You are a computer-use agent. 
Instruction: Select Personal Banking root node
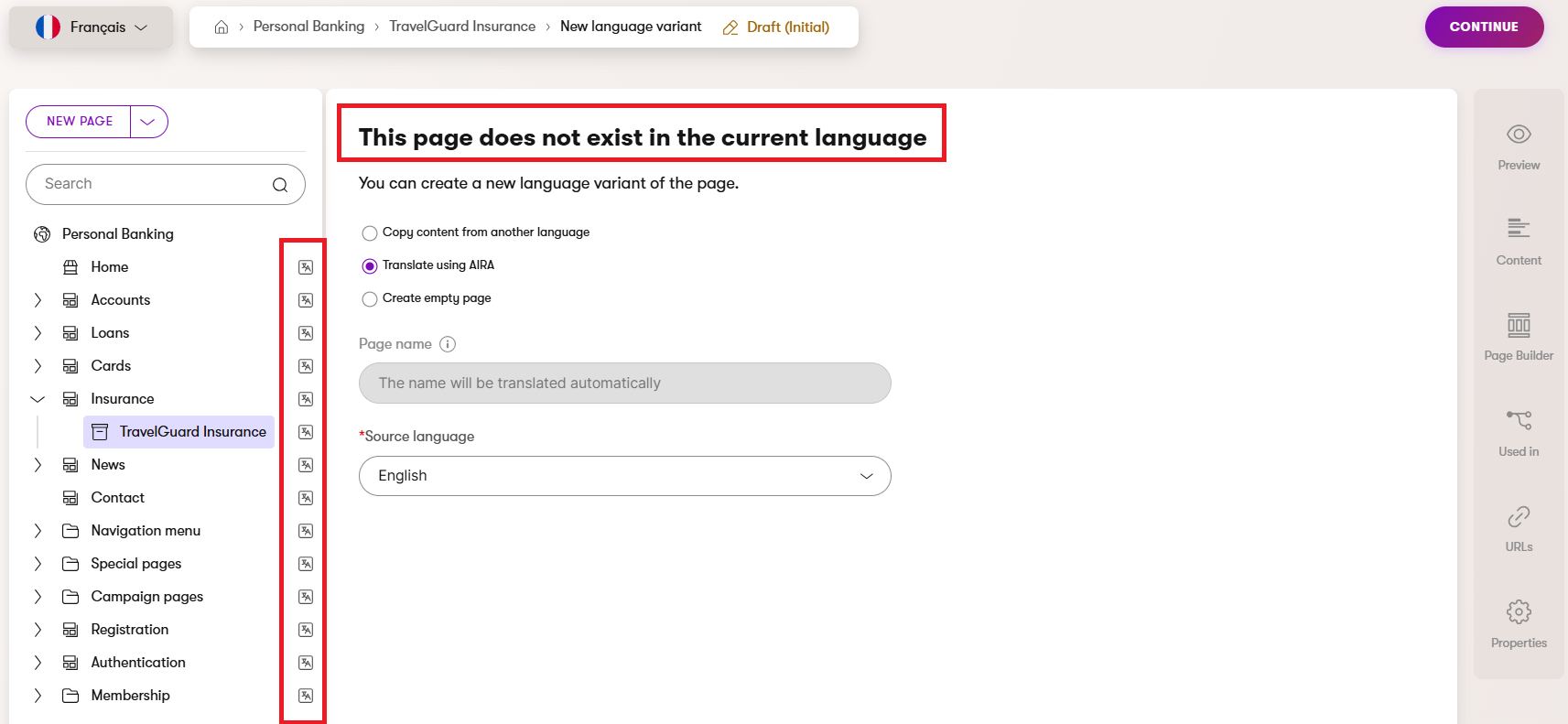click(117, 234)
